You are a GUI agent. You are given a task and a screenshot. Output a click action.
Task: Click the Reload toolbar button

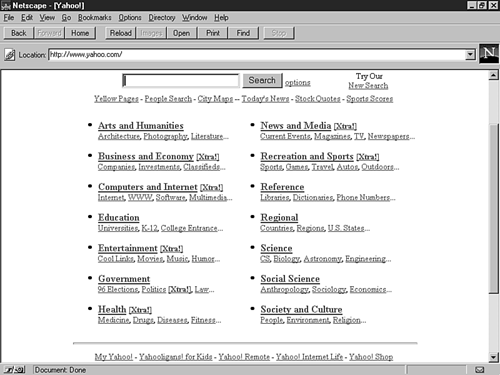pos(120,33)
